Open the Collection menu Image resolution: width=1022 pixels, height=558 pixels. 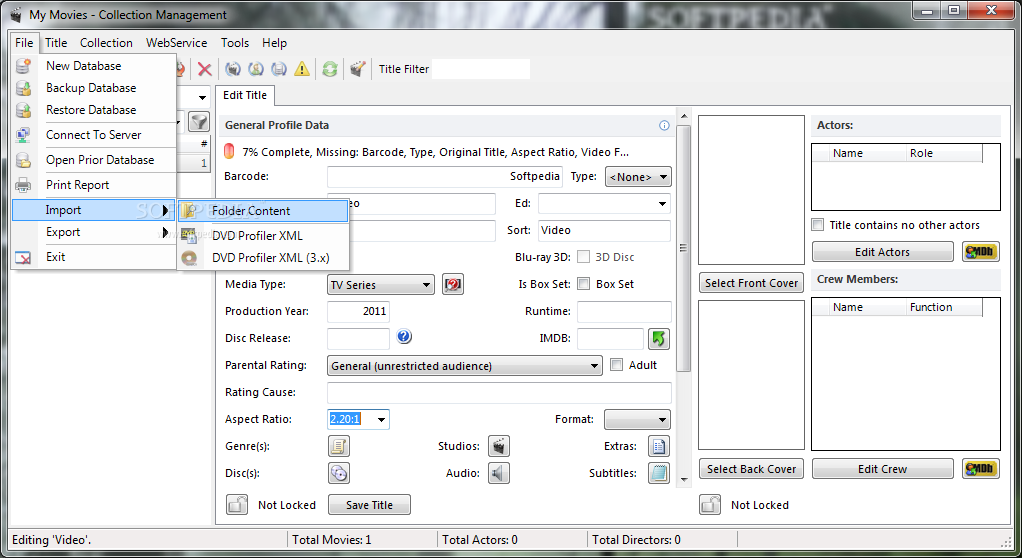[106, 42]
